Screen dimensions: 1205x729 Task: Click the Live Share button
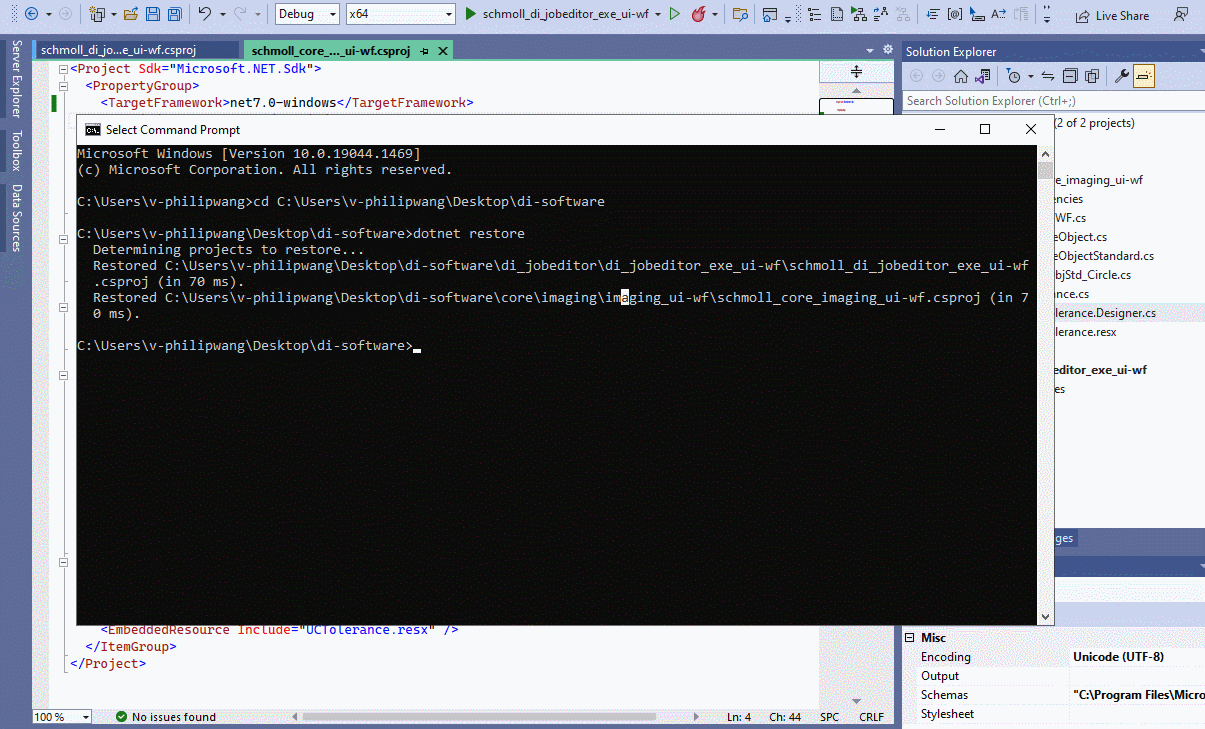(1113, 16)
